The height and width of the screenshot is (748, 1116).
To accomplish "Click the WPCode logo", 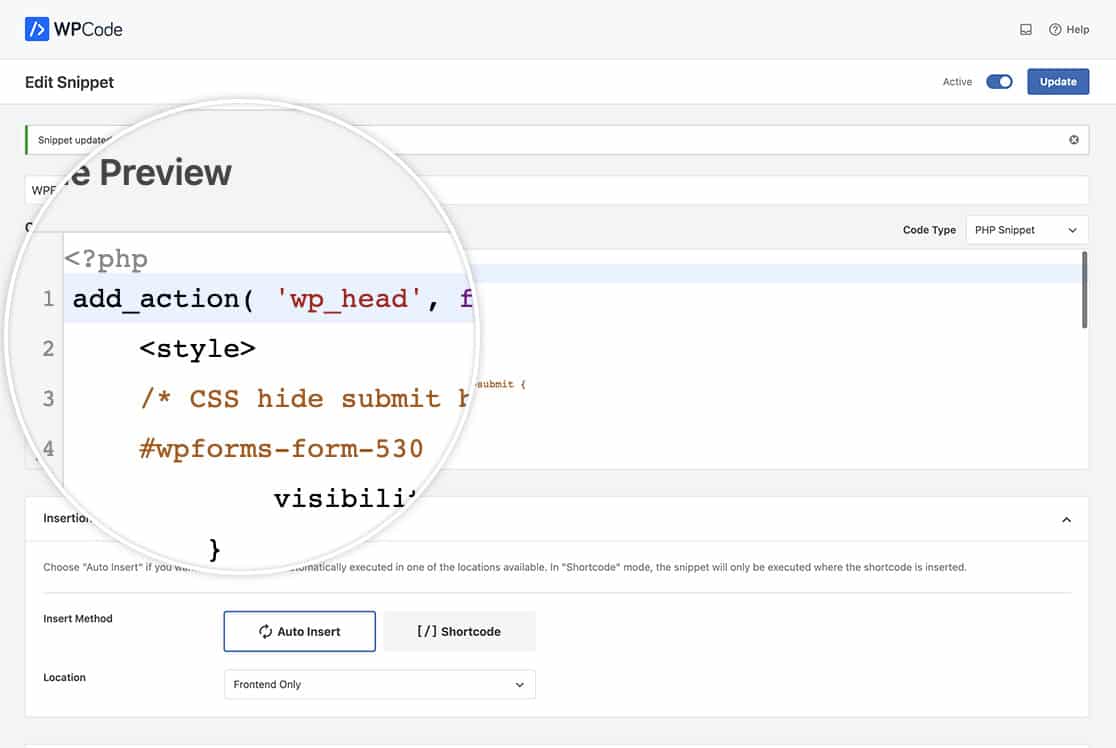I will (x=73, y=29).
